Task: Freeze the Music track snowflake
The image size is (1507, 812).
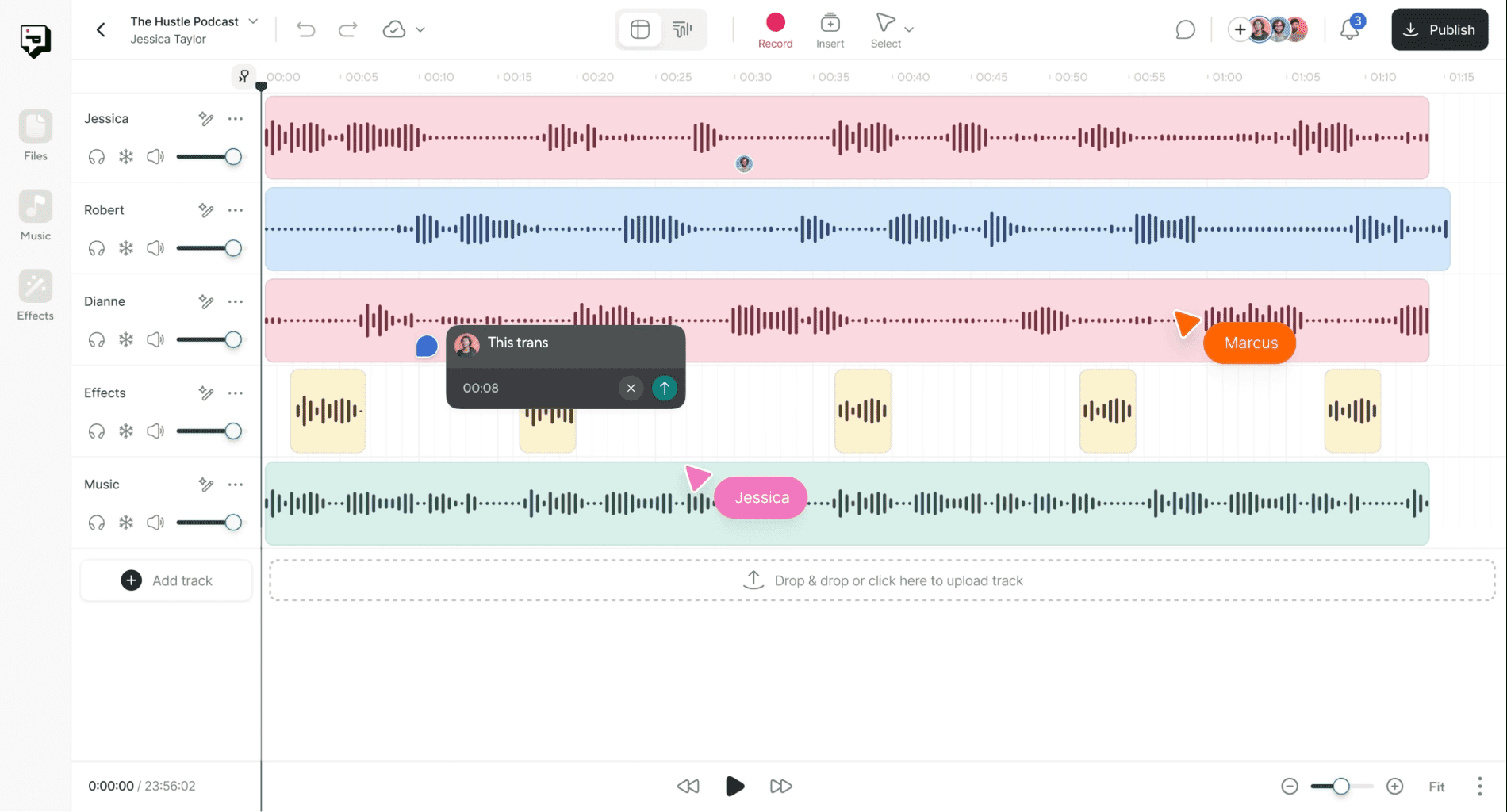Action: tap(126, 523)
